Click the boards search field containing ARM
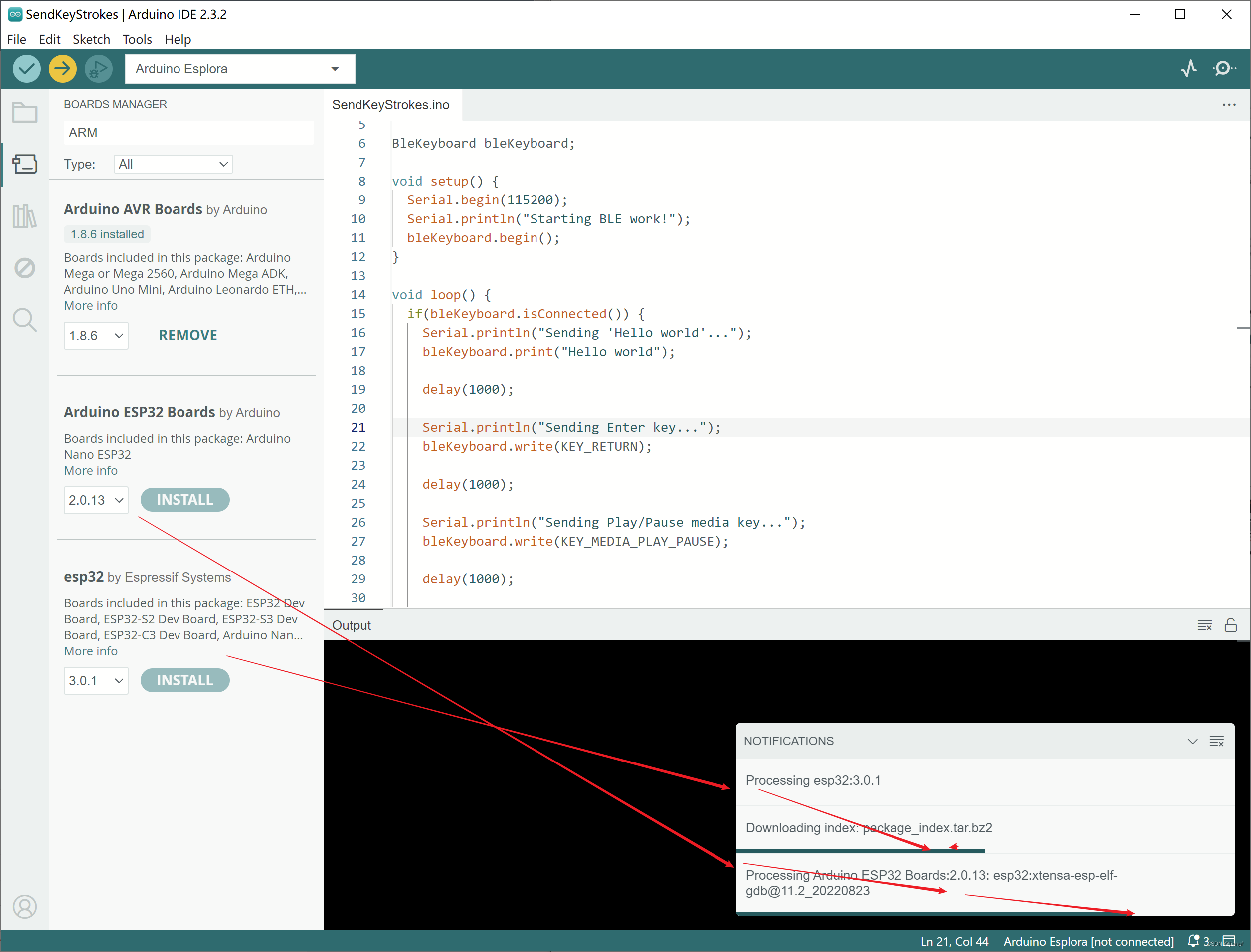Image resolution: width=1251 pixels, height=952 pixels. (x=188, y=132)
